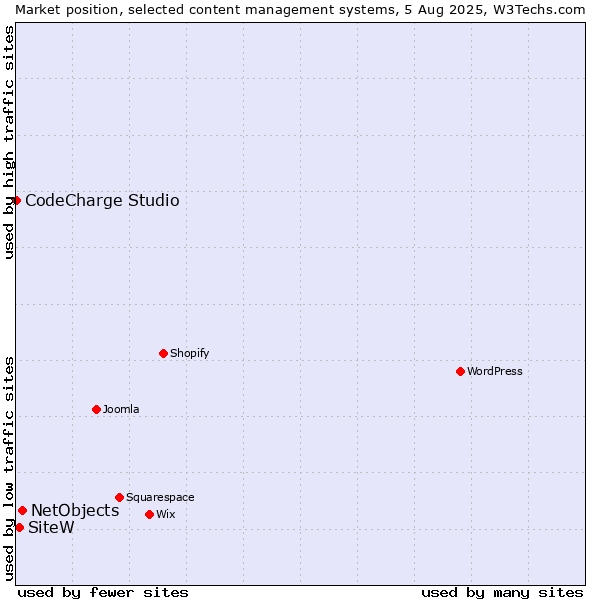Click the SiteW red data point
The height and width of the screenshot is (600, 600).
(x=20, y=528)
